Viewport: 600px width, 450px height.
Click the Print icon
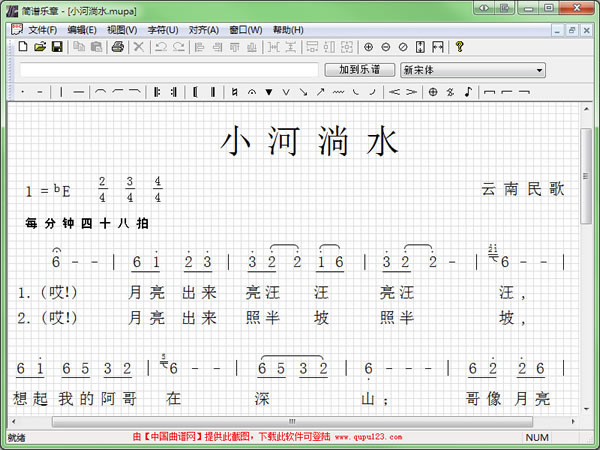click(117, 47)
